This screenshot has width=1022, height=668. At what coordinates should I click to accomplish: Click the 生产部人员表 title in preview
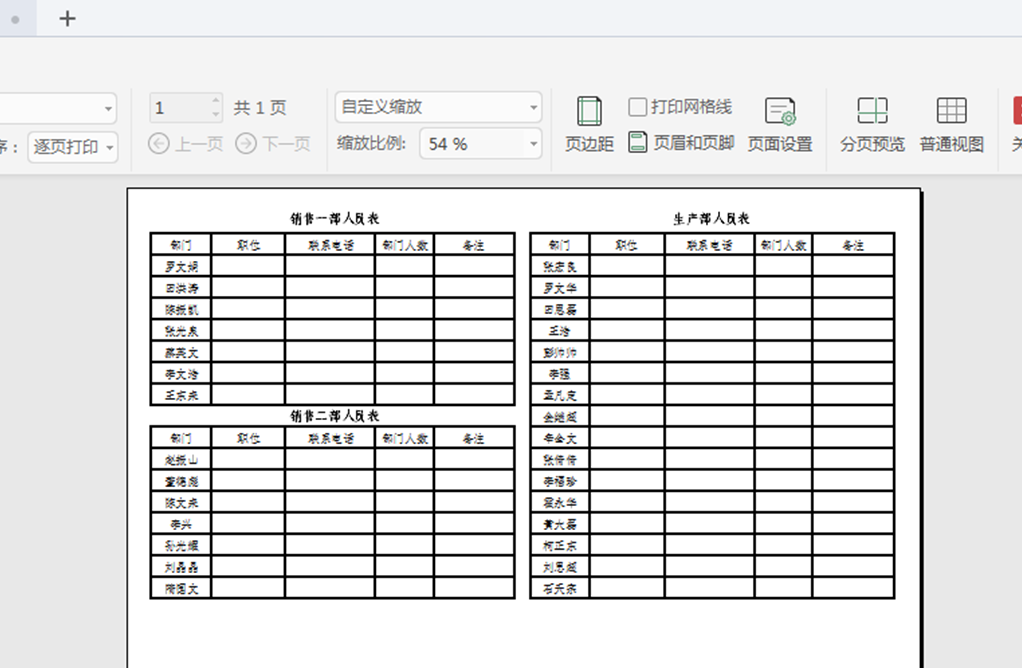[711, 218]
